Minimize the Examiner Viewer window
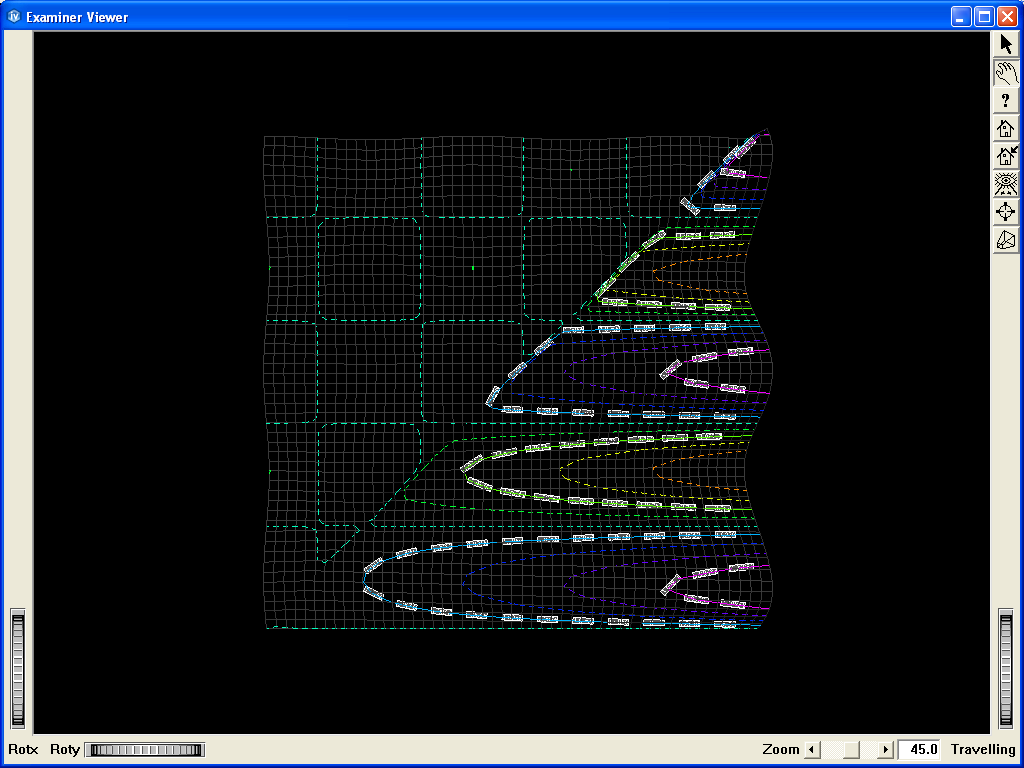Image resolution: width=1024 pixels, height=768 pixels. (961, 16)
